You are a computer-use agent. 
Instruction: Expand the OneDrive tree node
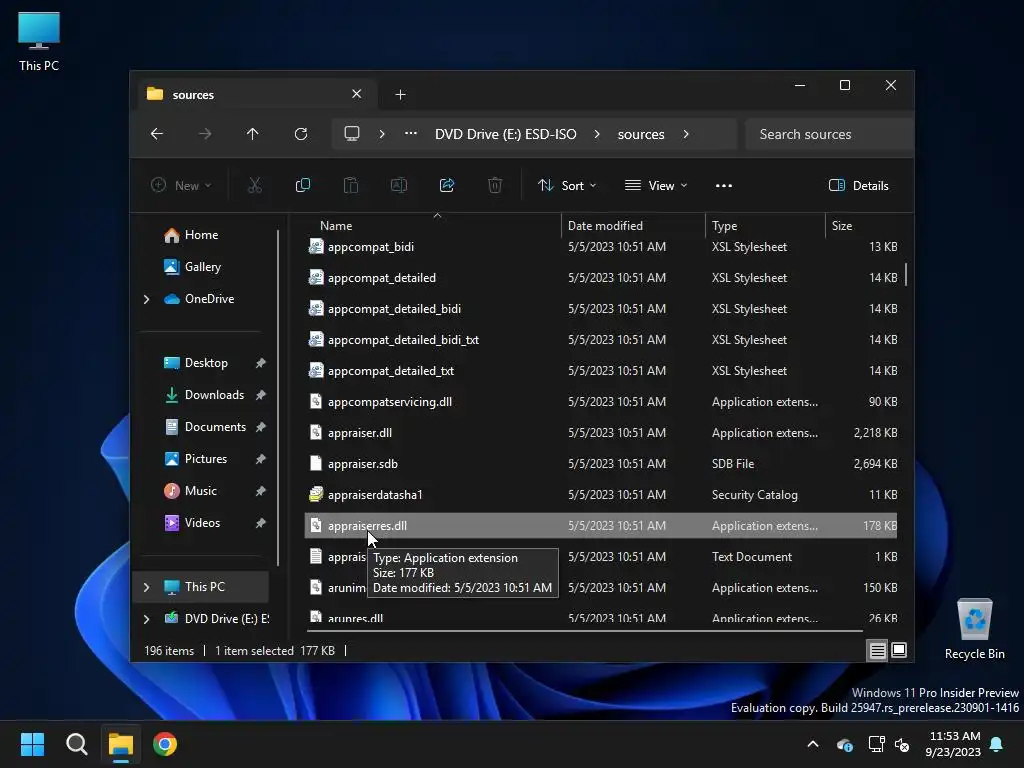tap(146, 299)
